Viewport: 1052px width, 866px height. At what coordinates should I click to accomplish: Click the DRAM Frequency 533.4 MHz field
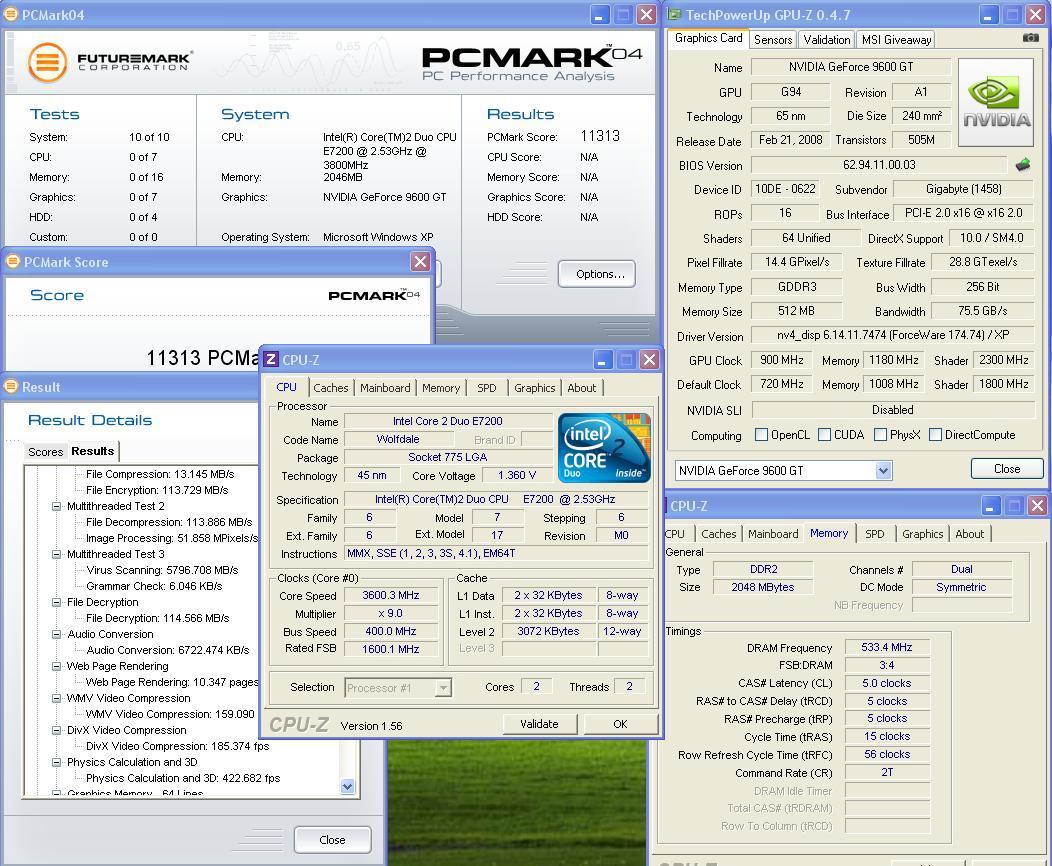887,647
